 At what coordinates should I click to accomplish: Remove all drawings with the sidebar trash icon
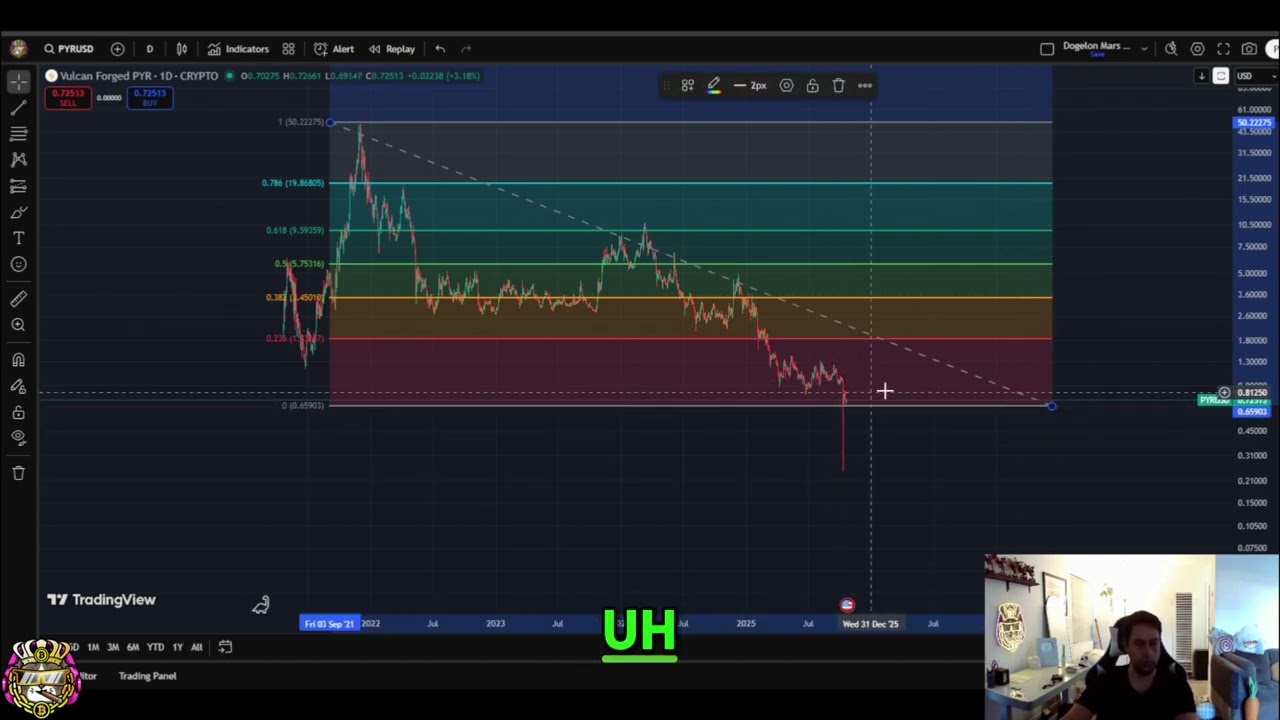[x=18, y=473]
